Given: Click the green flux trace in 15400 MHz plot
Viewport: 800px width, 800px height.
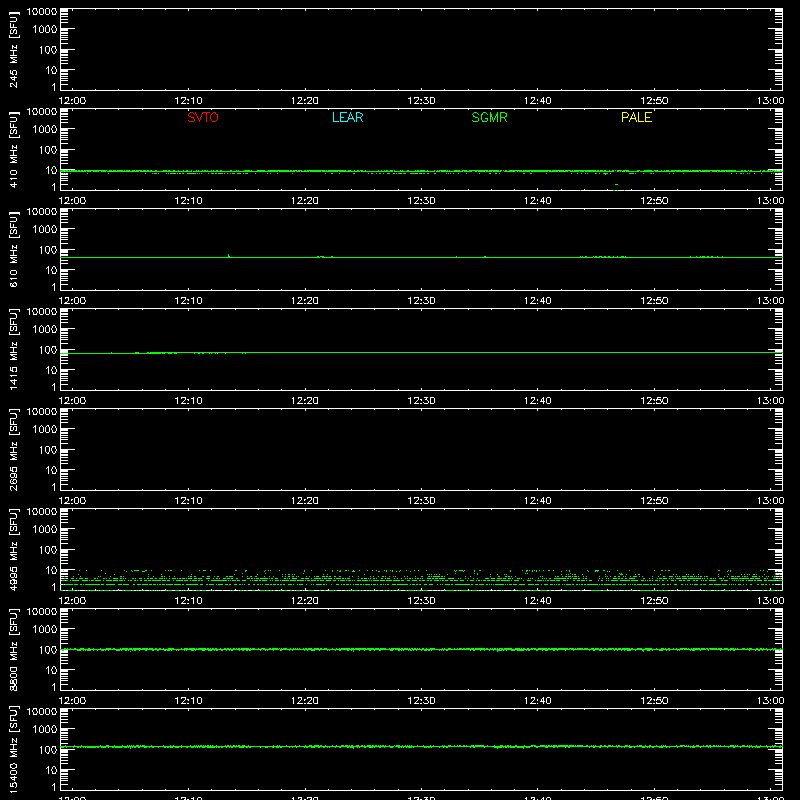Looking at the screenshot, I should pos(421,746).
